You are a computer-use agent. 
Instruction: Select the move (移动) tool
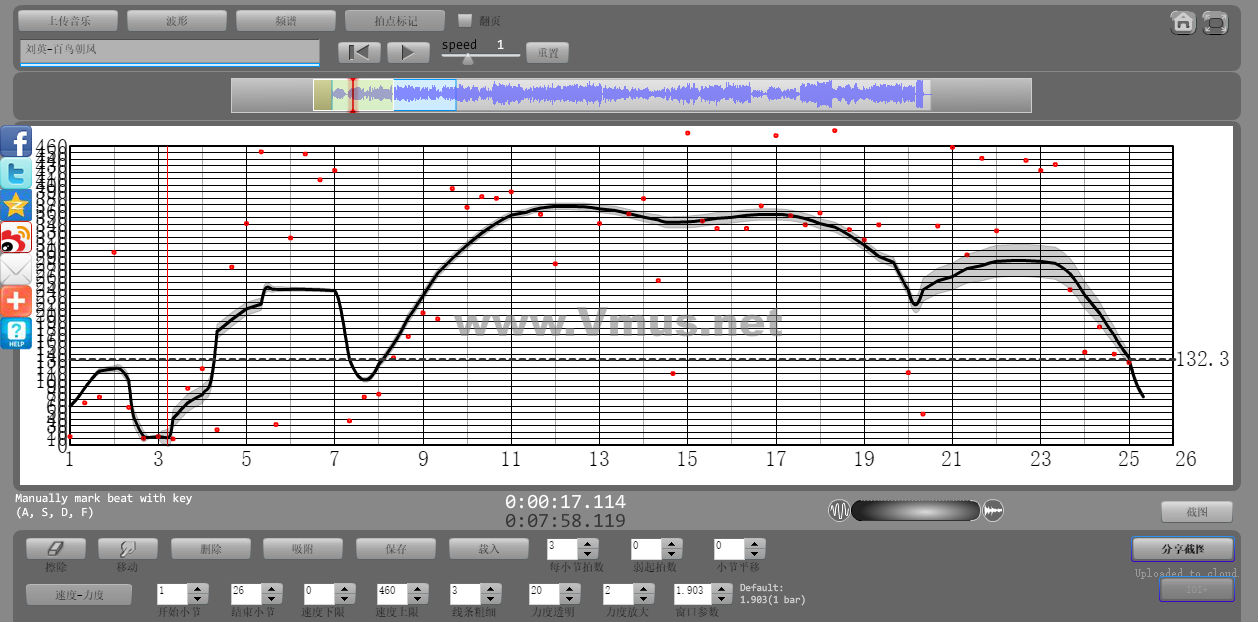127,548
